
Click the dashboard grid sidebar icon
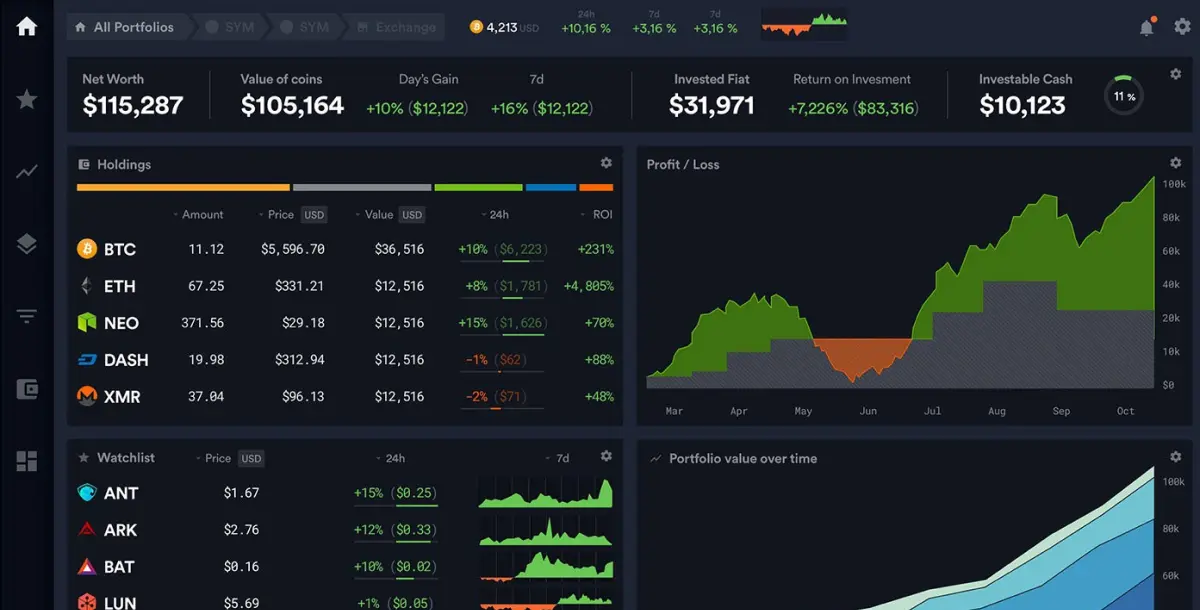pyautogui.click(x=27, y=461)
